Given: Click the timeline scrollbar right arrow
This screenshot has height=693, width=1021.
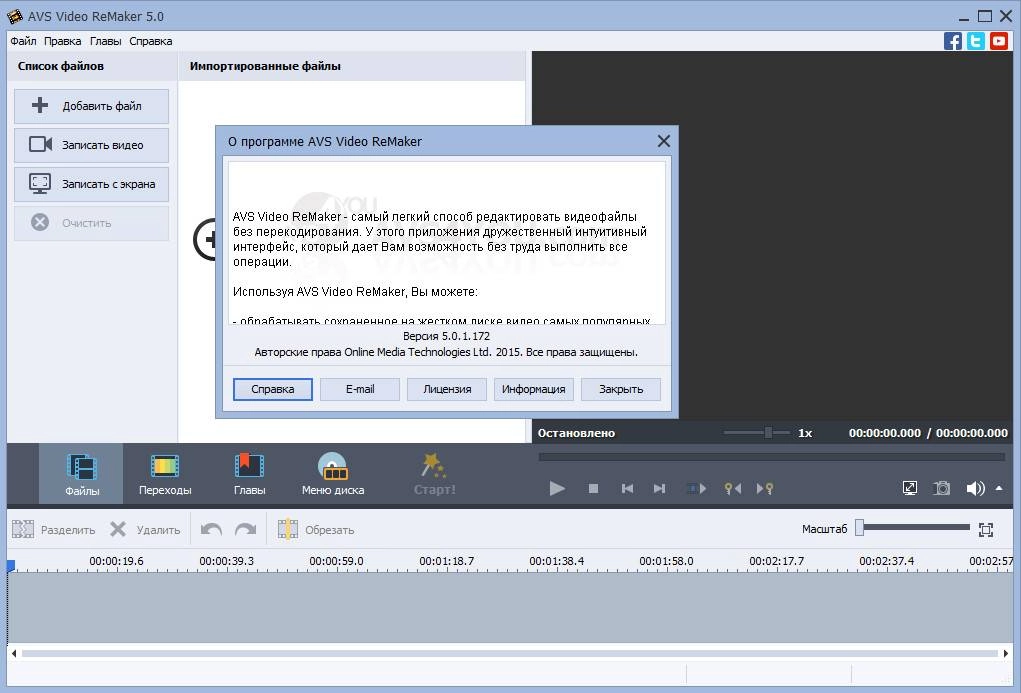Looking at the screenshot, I should (1006, 653).
